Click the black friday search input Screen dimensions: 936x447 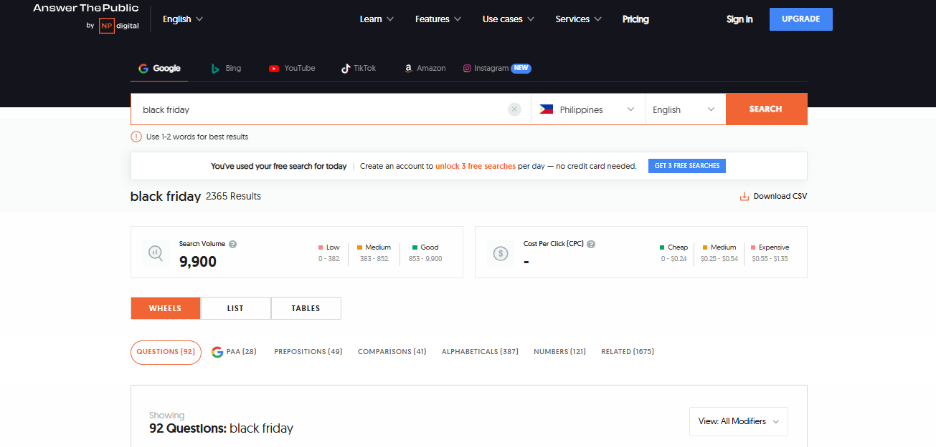pos(320,109)
